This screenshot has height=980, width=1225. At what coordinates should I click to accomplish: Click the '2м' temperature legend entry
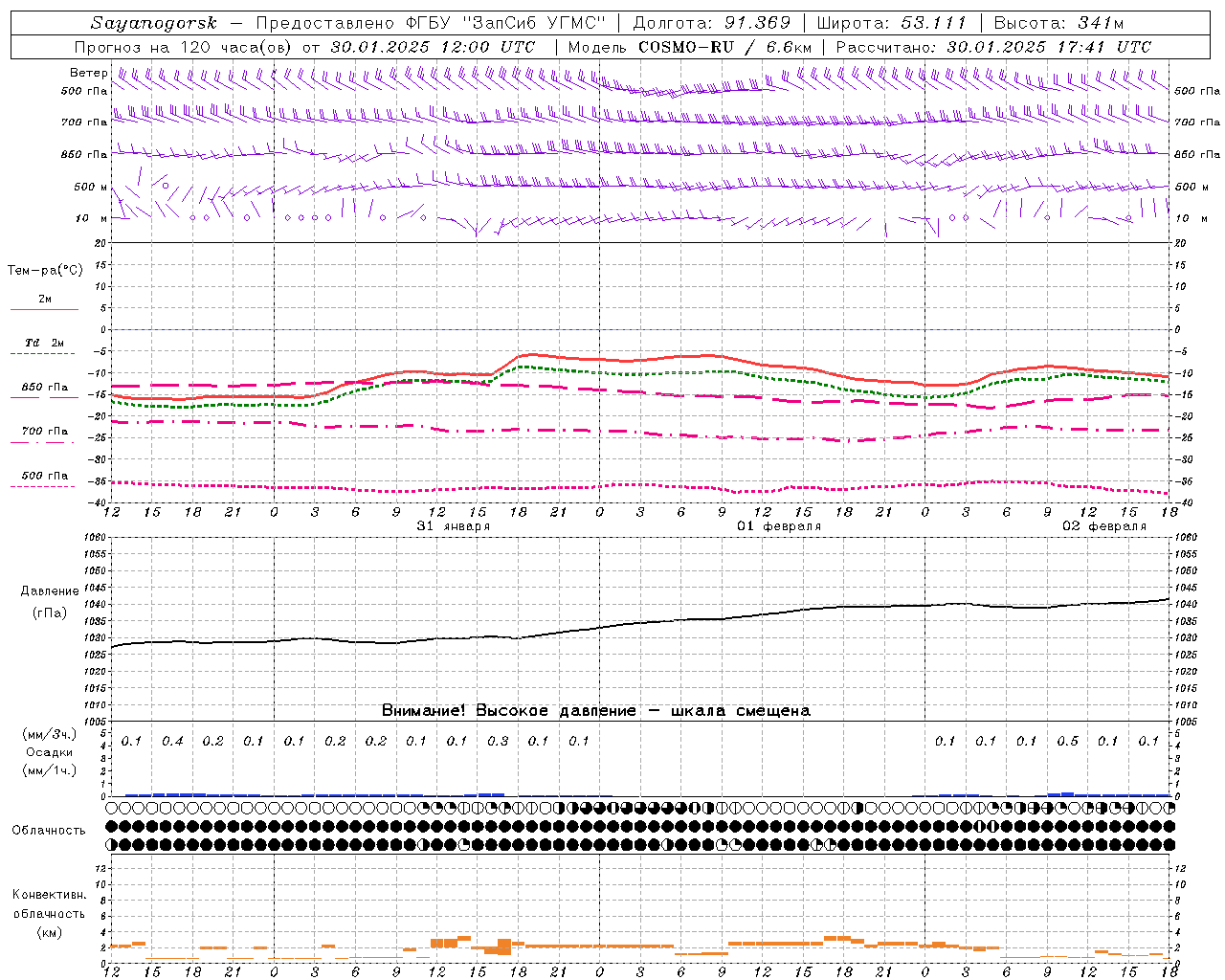[45, 300]
